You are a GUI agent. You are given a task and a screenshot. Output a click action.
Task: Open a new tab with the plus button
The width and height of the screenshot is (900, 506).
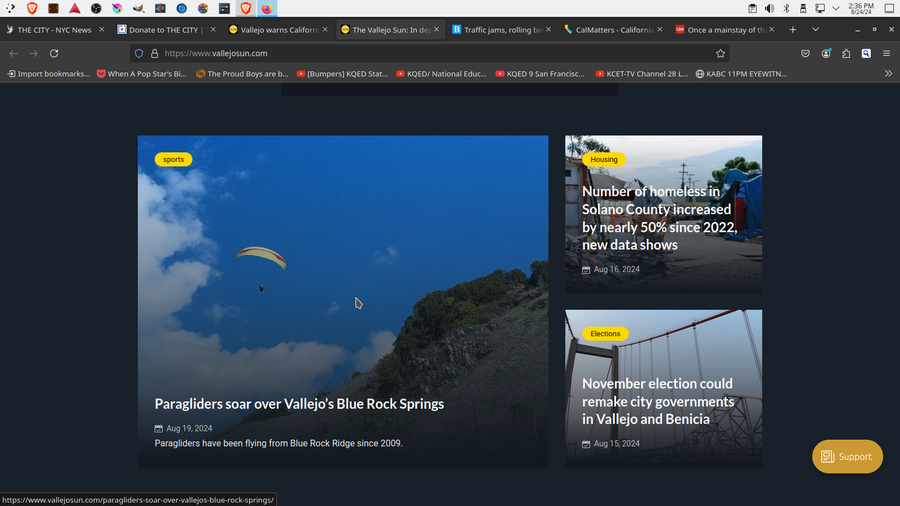point(793,30)
